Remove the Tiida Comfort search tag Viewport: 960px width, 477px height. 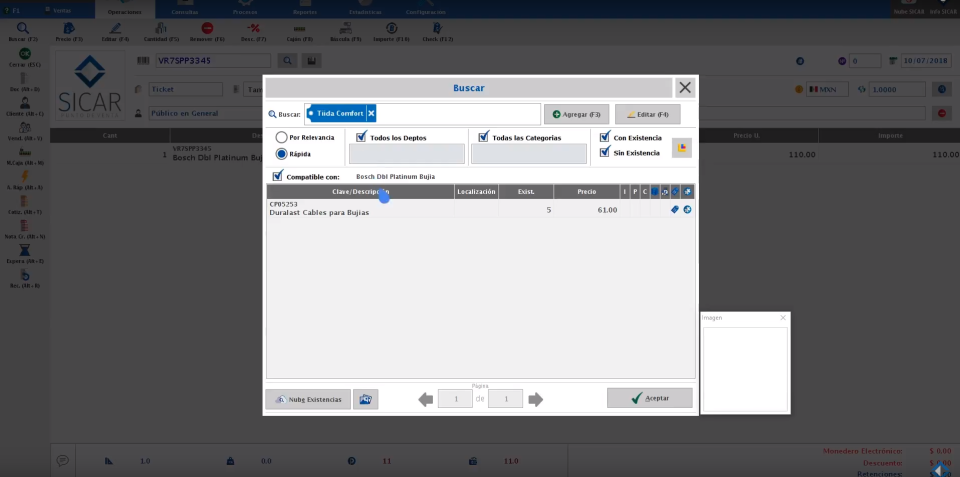pos(372,113)
